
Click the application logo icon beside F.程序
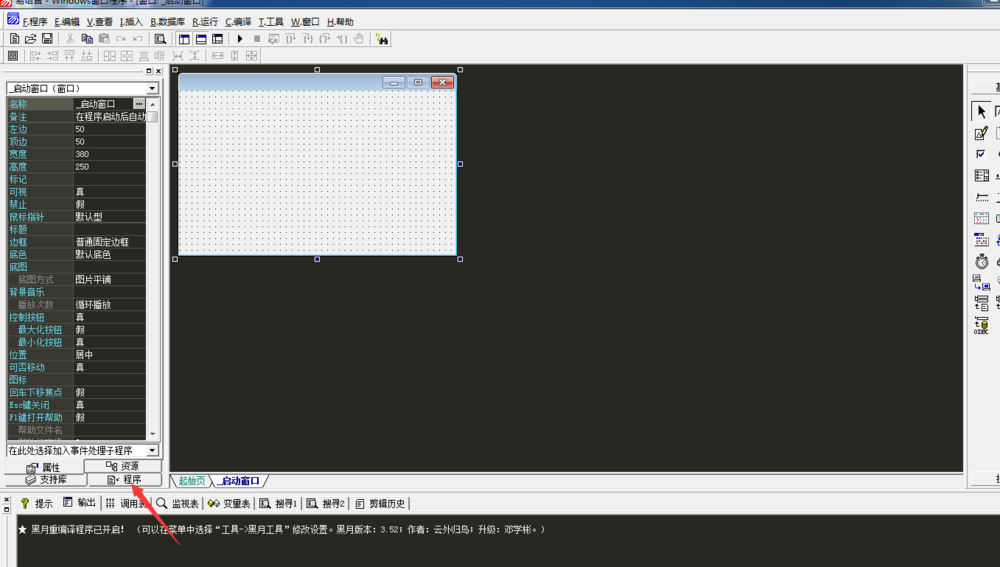pos(13,20)
